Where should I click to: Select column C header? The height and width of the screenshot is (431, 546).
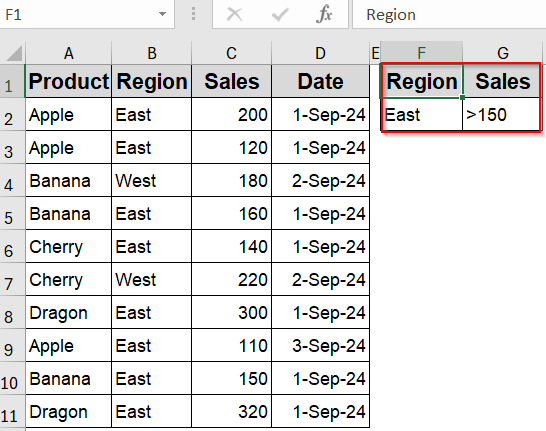tap(232, 53)
